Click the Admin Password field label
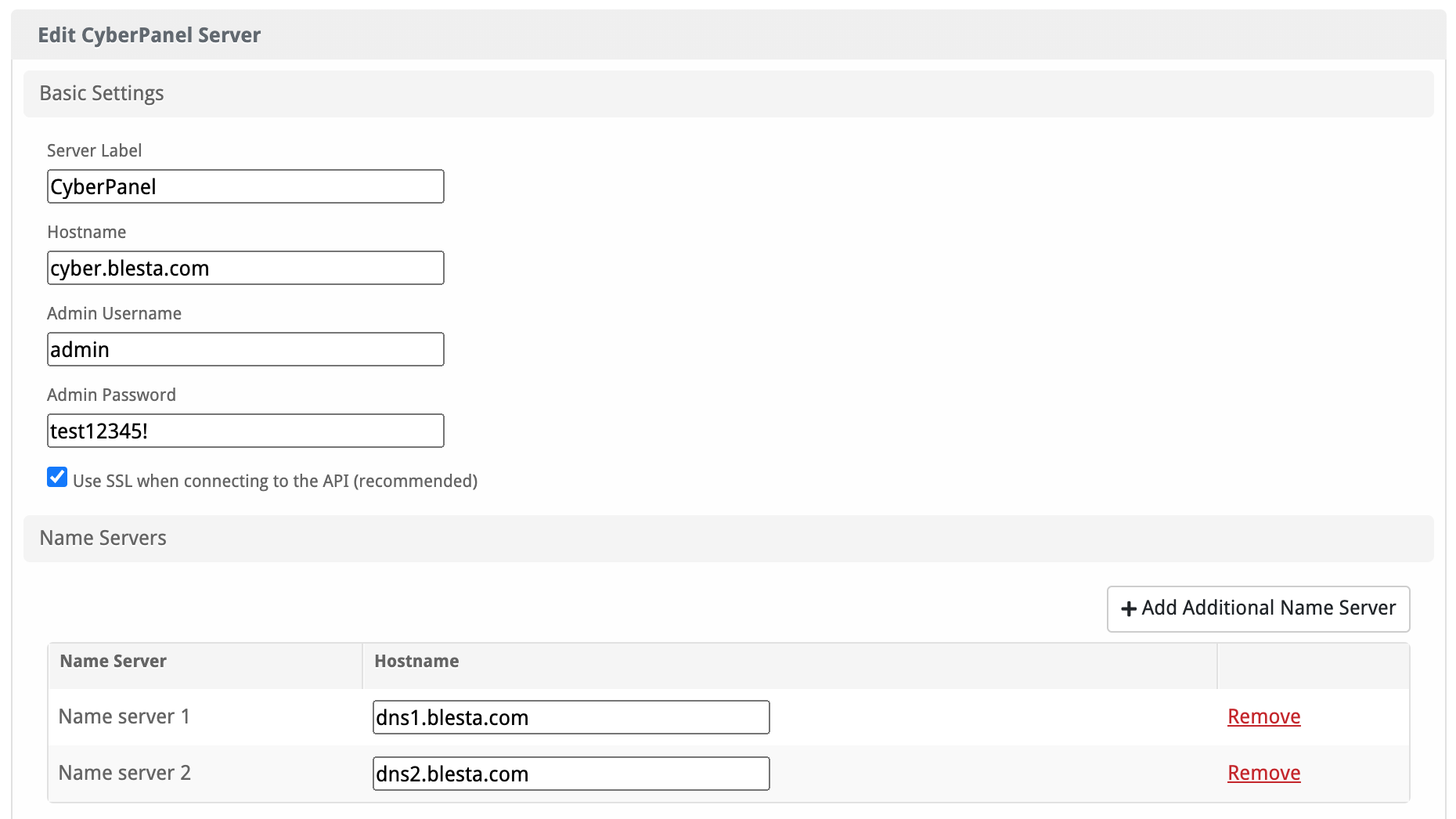Viewport: 1456px width, 819px height. tap(111, 395)
